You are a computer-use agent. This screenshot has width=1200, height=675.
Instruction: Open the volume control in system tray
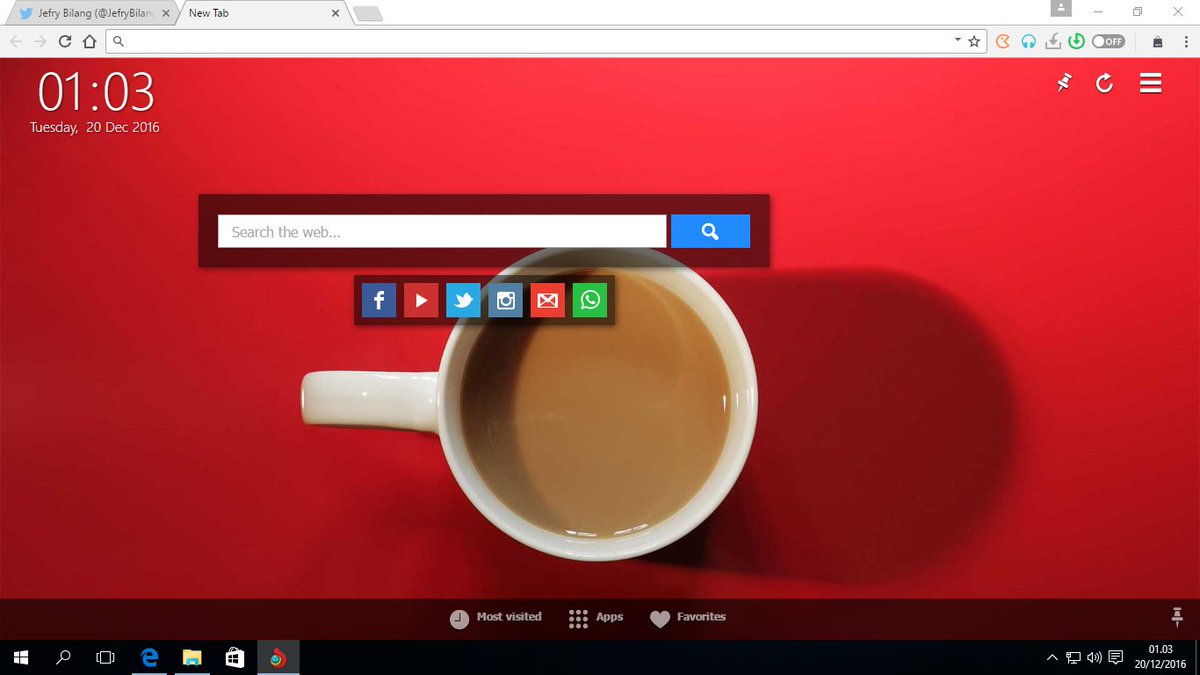click(1094, 658)
